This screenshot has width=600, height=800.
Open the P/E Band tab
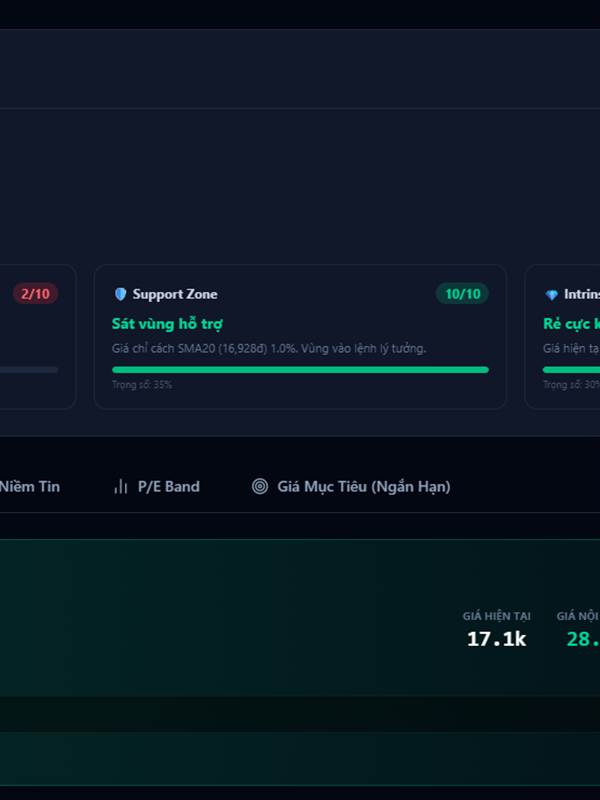coord(157,487)
